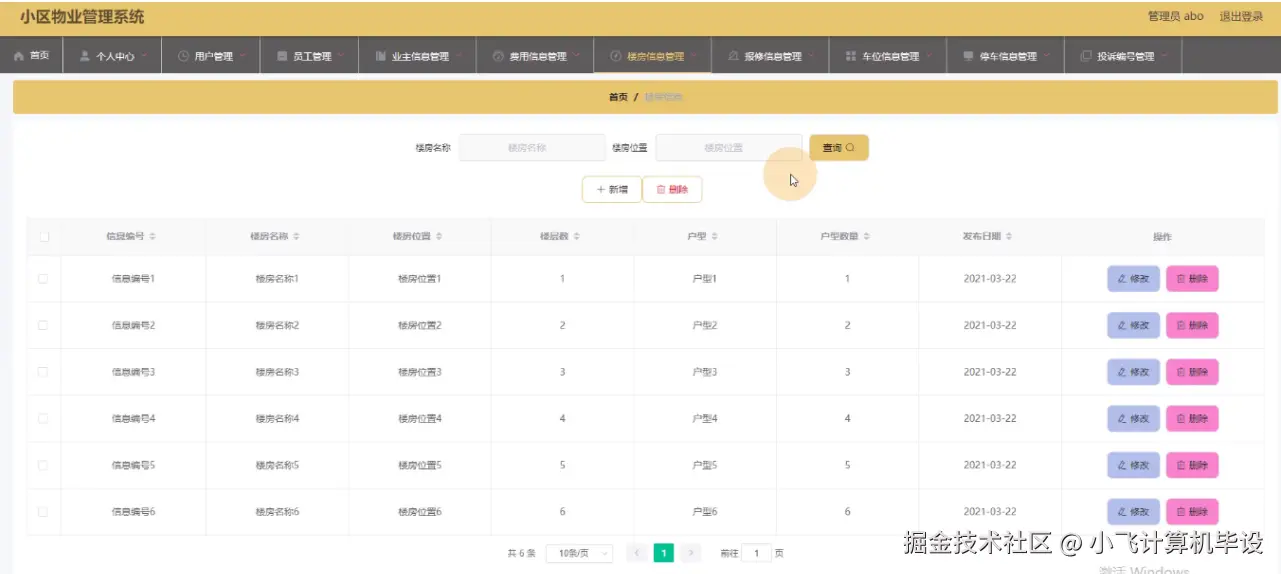Image resolution: width=1281 pixels, height=574 pixels.
Task: Check the box for row 信息编号5
Action: coord(43,465)
